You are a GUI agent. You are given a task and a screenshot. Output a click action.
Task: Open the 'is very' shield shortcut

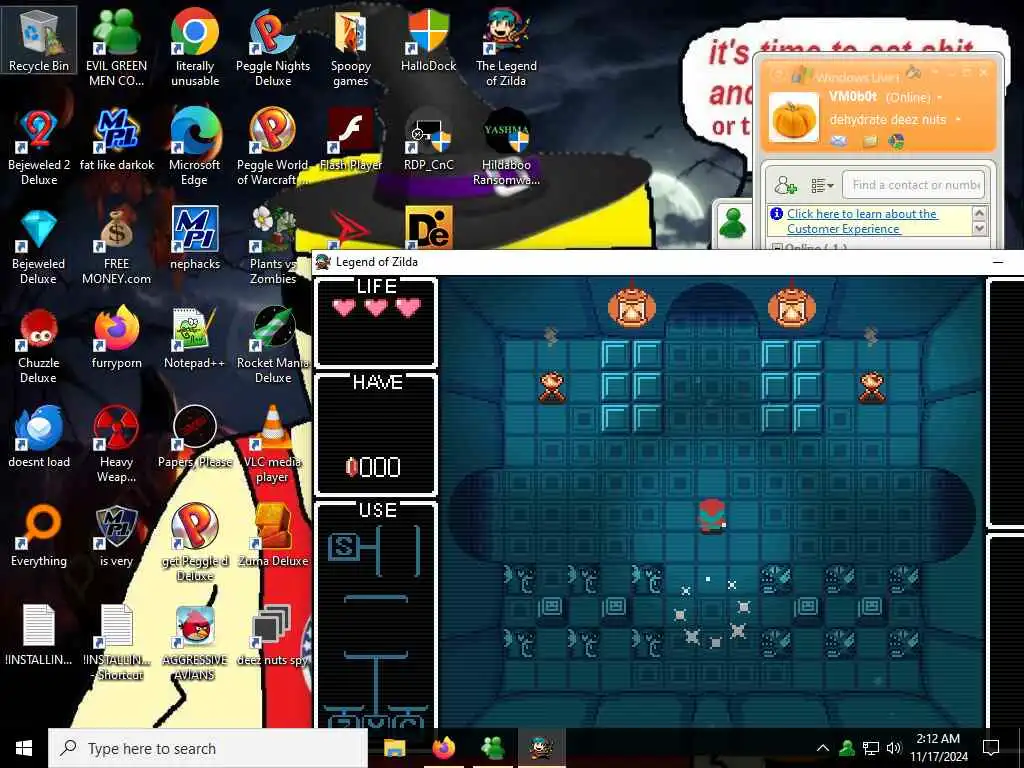click(x=116, y=537)
